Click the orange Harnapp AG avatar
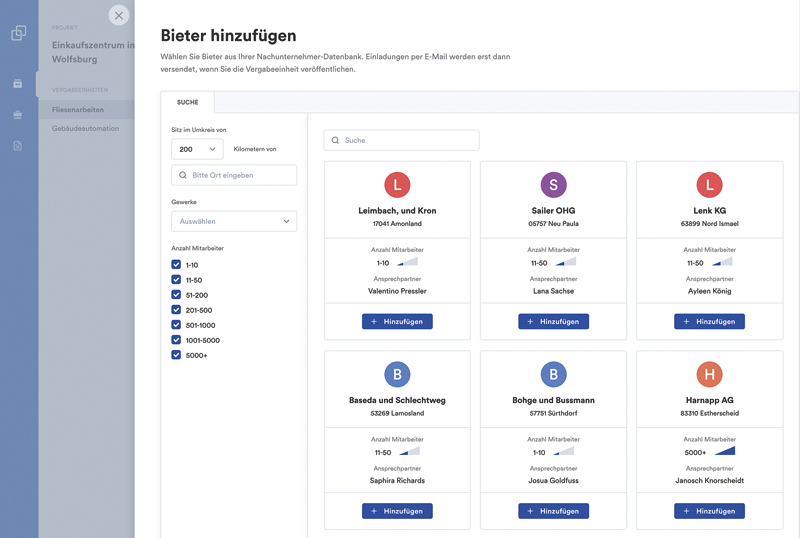Viewport: 800px width, 538px height. pos(709,374)
